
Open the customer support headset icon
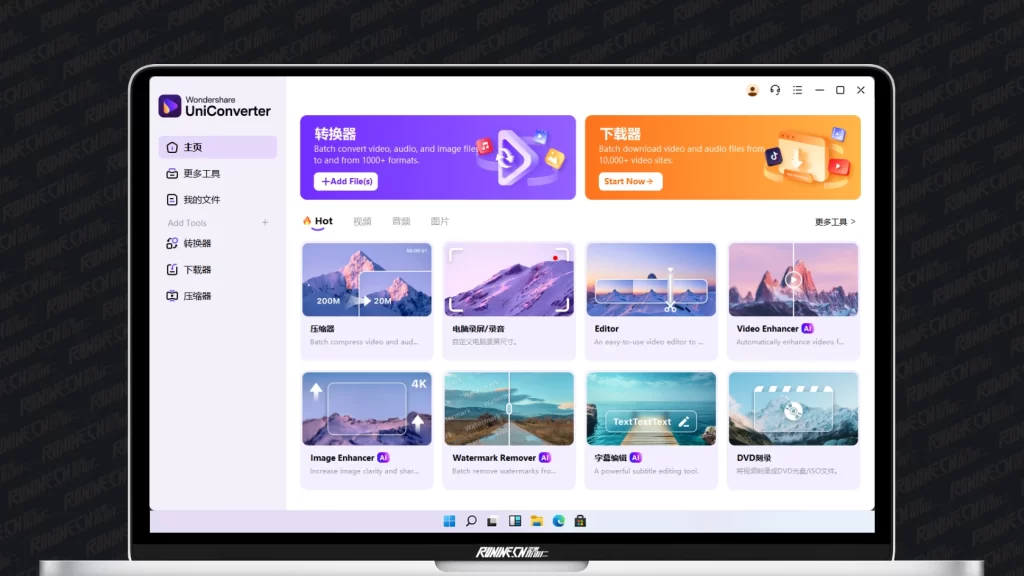775,90
